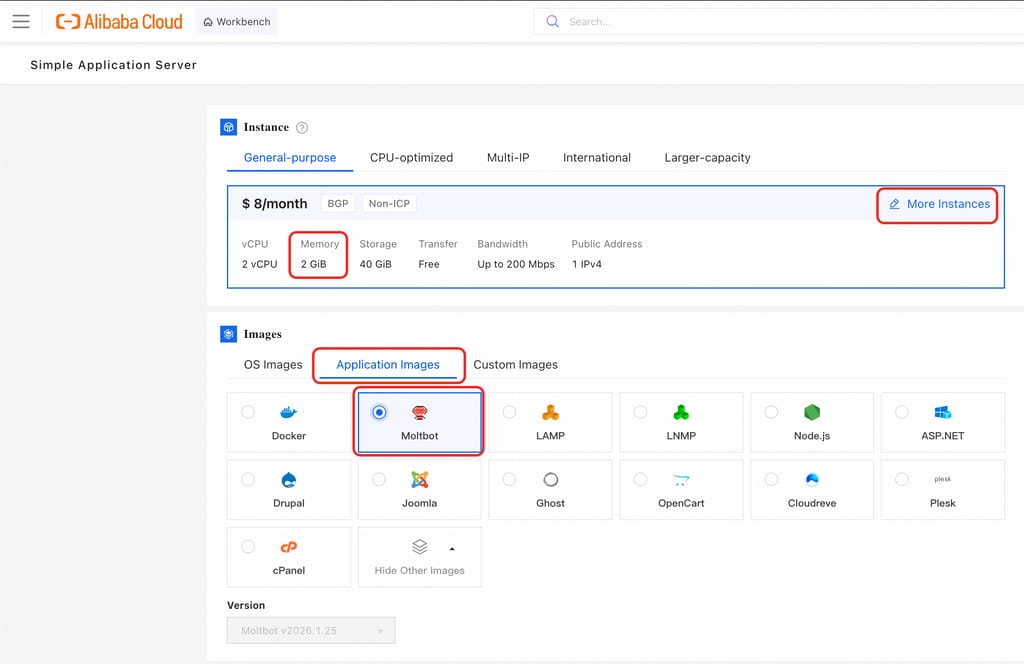Click the Node.js green hexagon icon
1024x664 pixels.
point(812,413)
